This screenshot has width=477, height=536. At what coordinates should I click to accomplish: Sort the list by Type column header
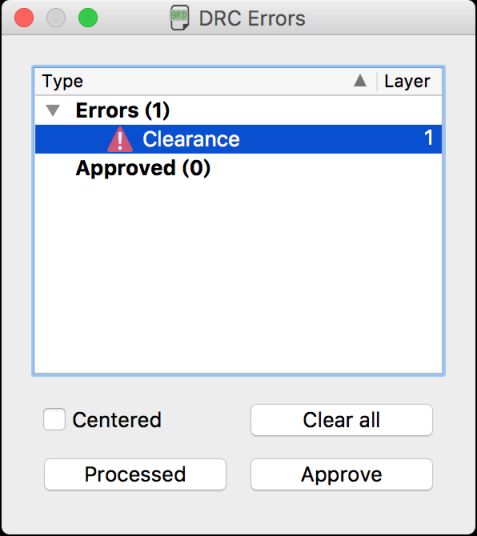click(205, 81)
